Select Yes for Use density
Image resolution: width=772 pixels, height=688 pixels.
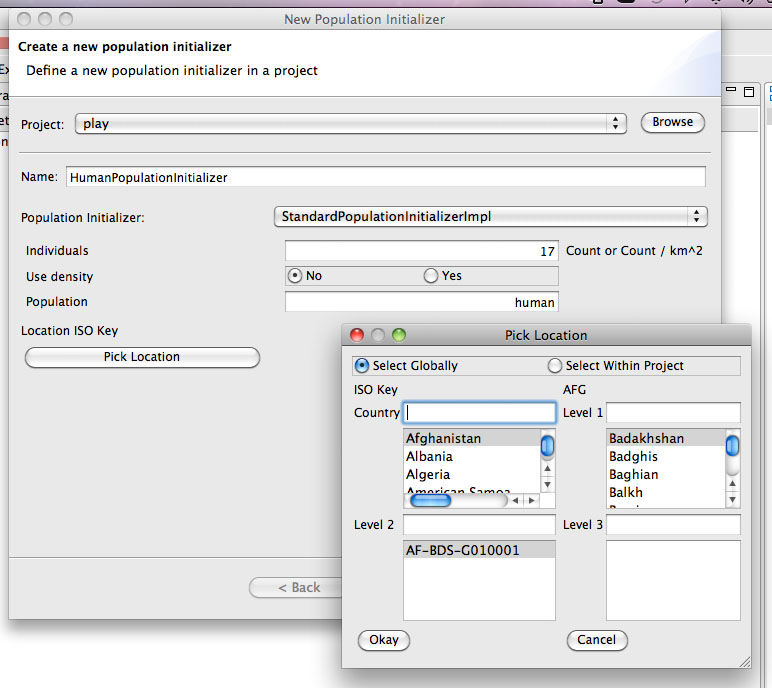[x=443, y=276]
